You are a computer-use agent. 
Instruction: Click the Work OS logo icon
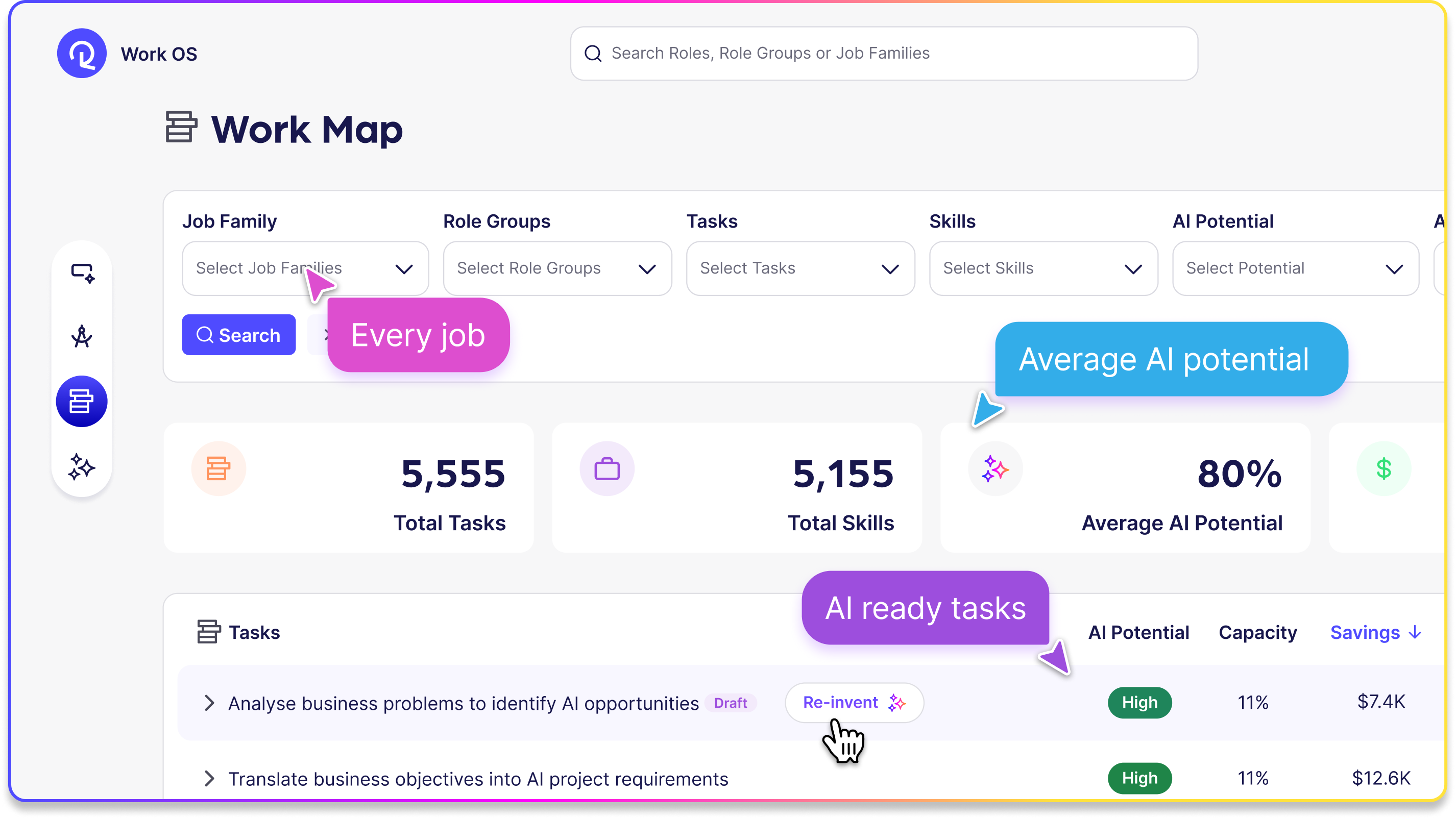[x=82, y=53]
